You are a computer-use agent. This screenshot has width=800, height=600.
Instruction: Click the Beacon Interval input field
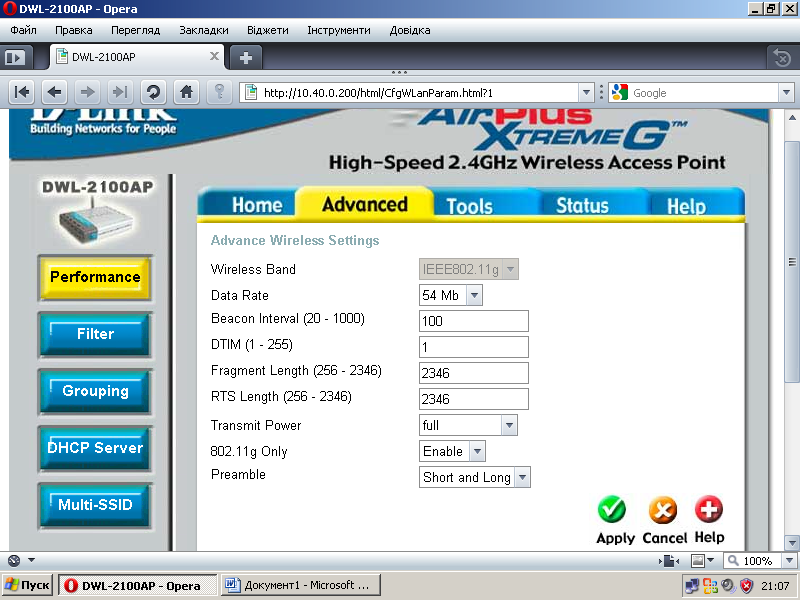click(473, 321)
